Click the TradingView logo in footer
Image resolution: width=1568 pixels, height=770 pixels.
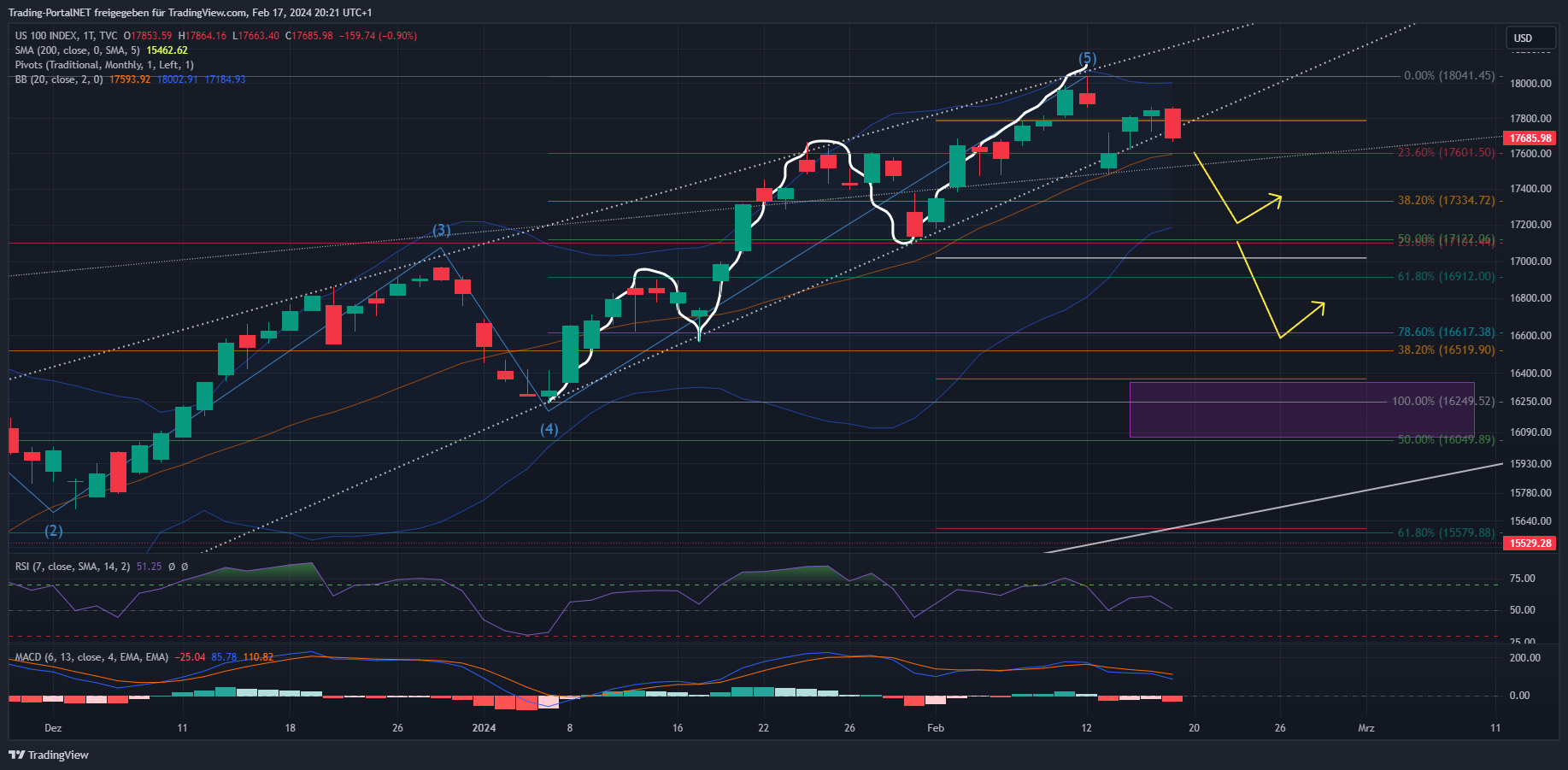coord(49,755)
